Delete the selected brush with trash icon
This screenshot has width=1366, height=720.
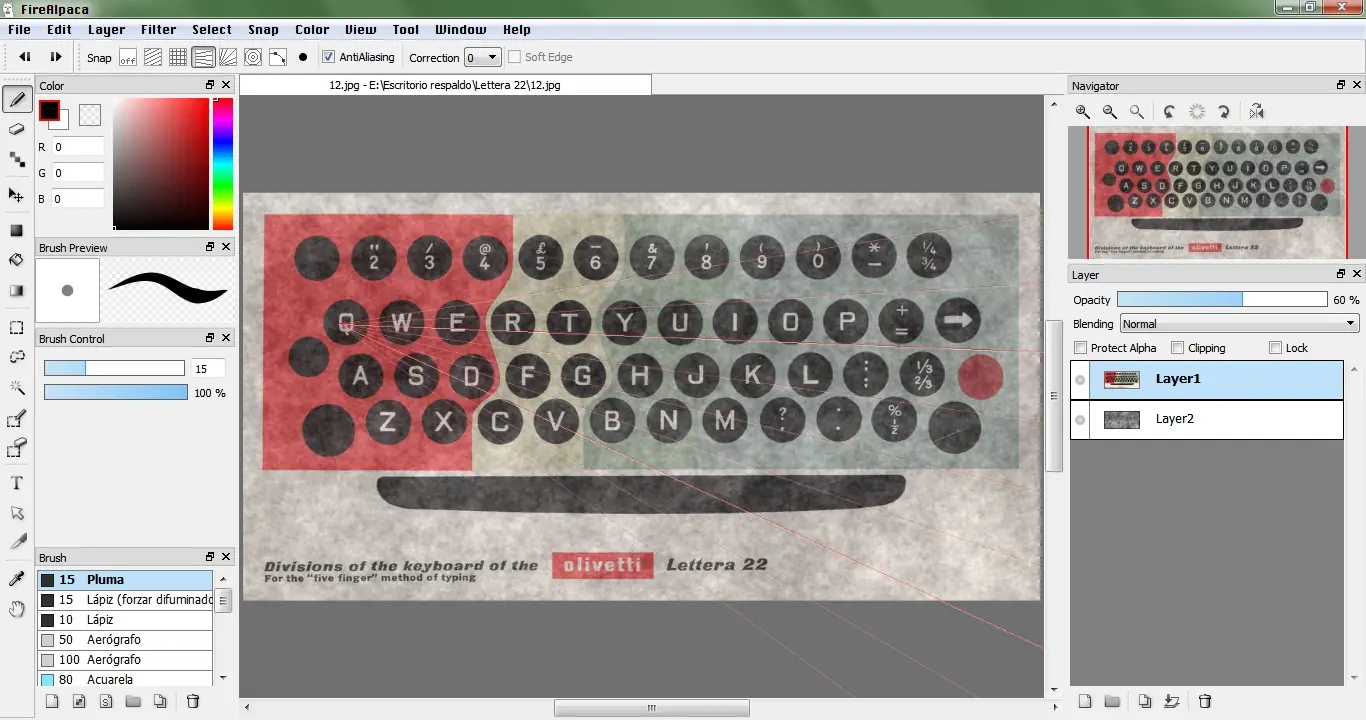pyautogui.click(x=194, y=701)
